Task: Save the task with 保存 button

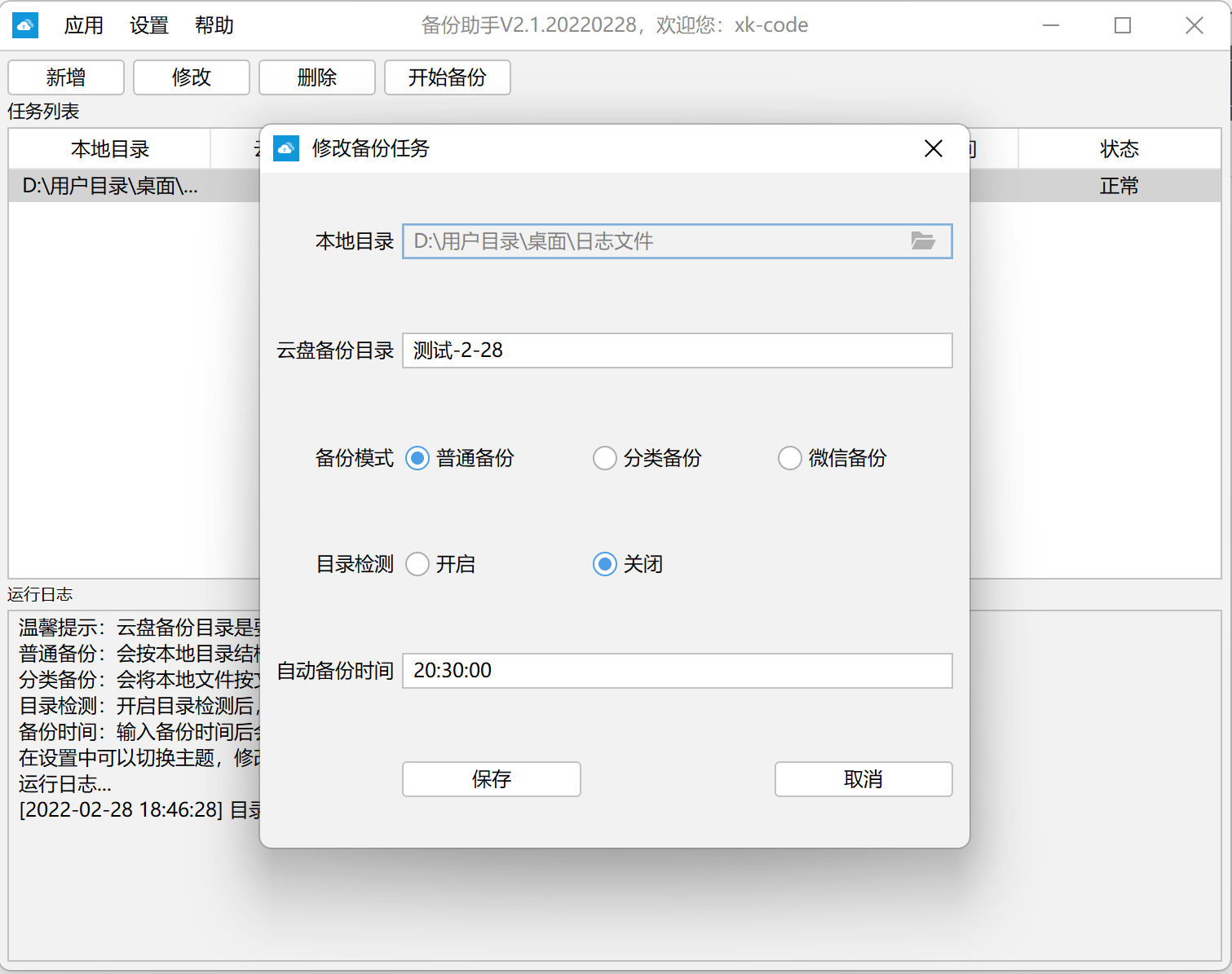Action: coord(492,779)
